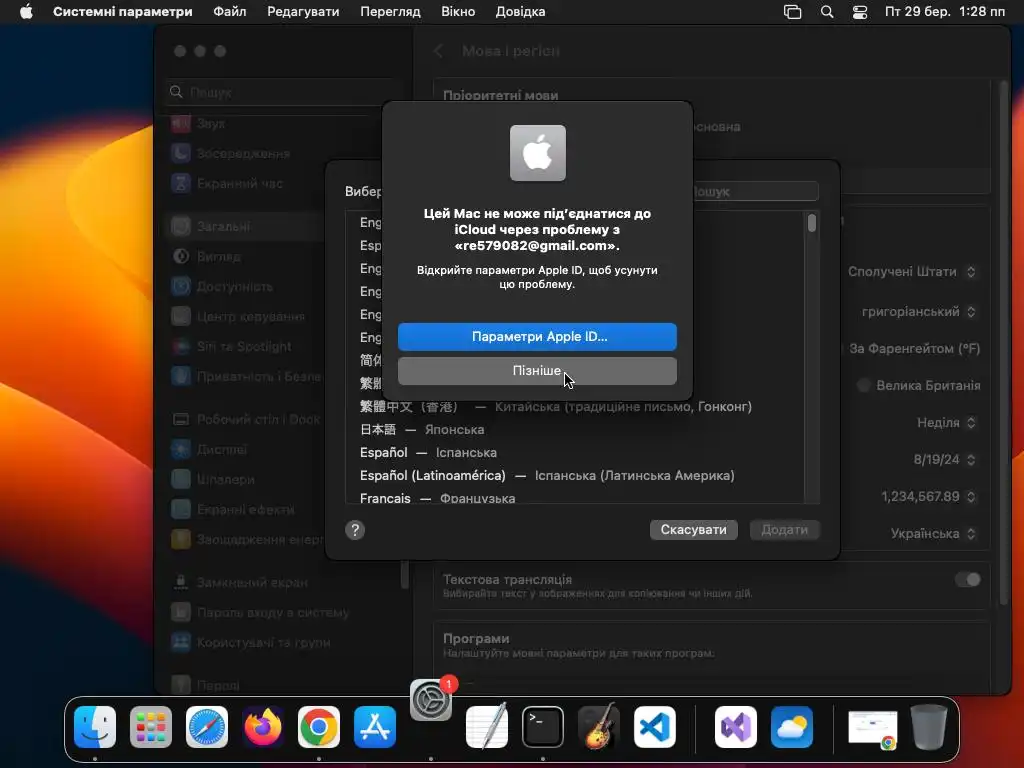Open the Системні параметри menu
The width and height of the screenshot is (1024, 768).
(x=123, y=12)
